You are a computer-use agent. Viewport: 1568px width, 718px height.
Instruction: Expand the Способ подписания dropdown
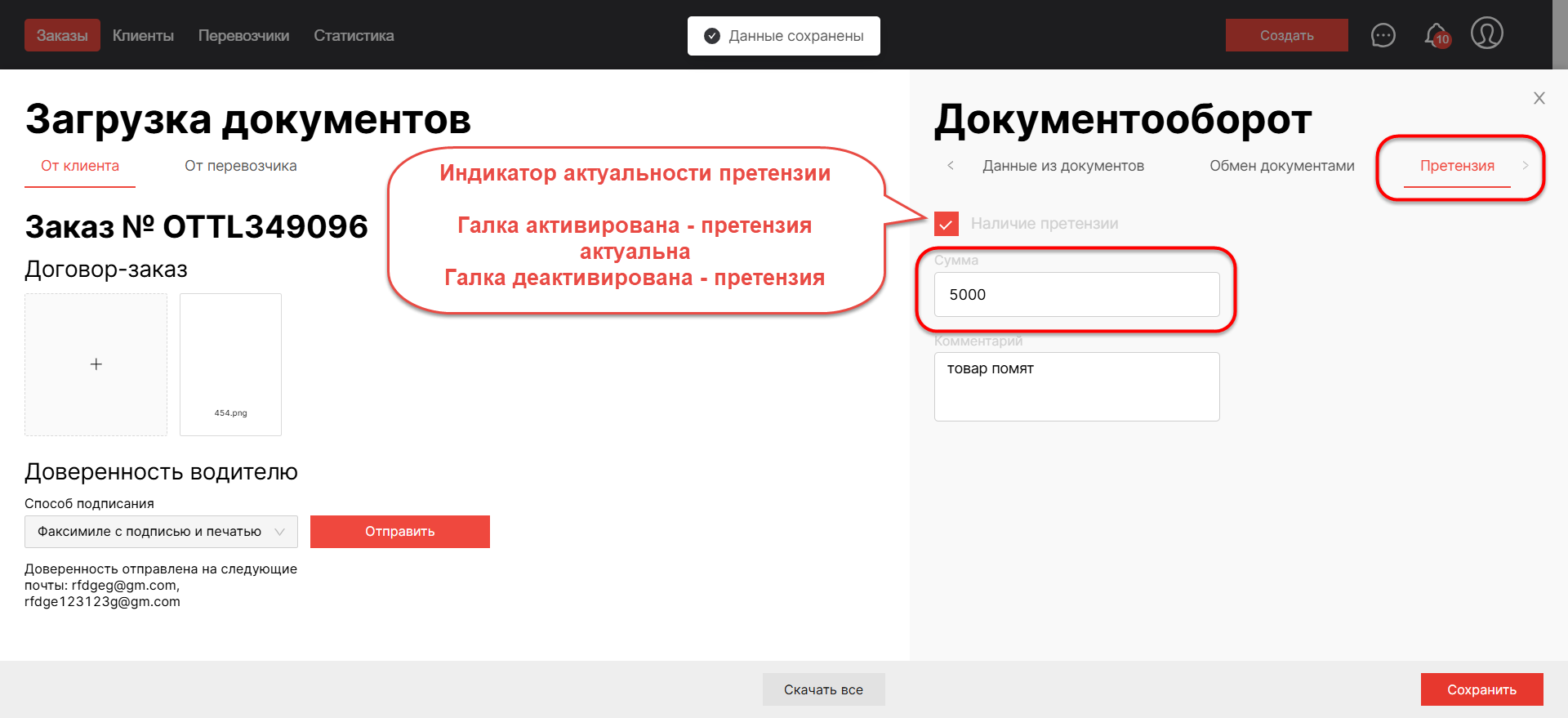tap(161, 532)
